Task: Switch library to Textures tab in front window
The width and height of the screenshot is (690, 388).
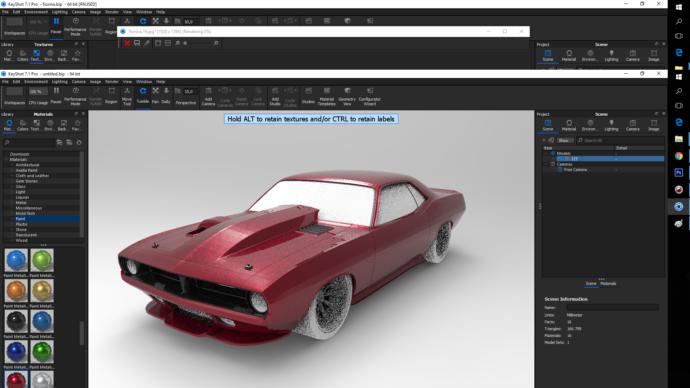Action: pyautogui.click(x=36, y=125)
